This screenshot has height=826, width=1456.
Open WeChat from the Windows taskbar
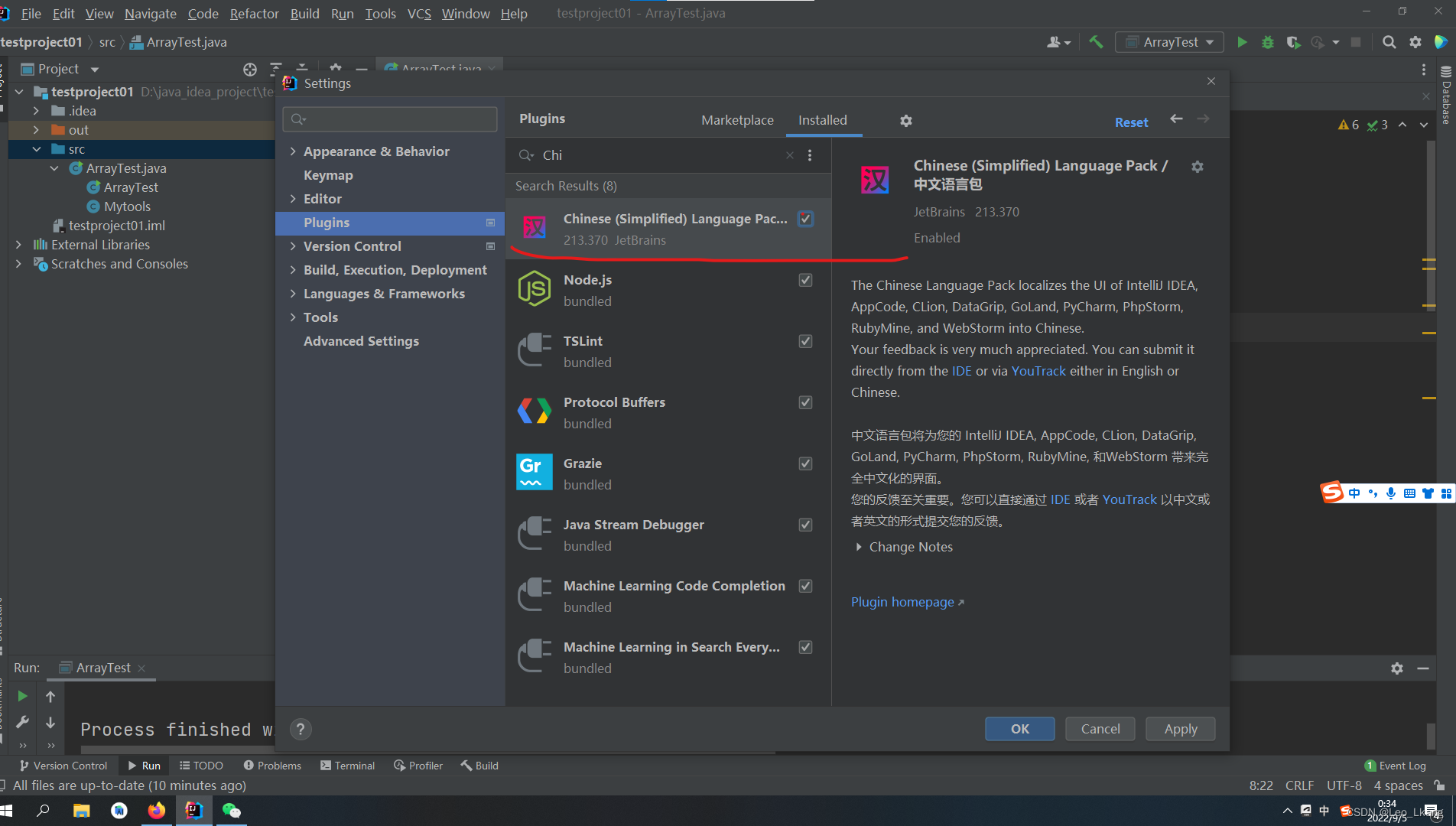point(231,811)
